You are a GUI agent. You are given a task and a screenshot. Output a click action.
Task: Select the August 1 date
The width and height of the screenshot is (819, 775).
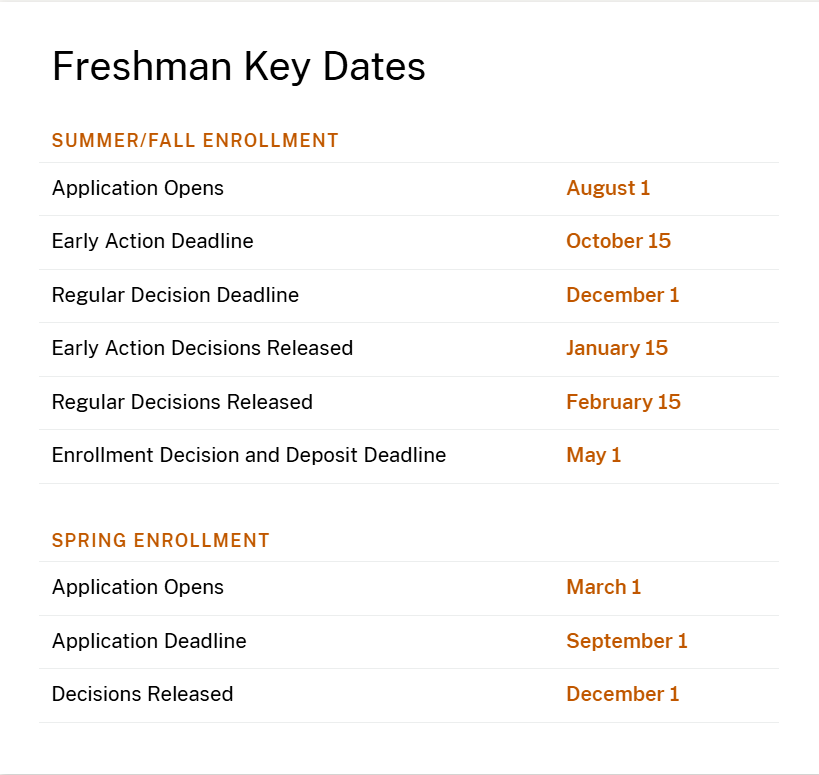[608, 188]
